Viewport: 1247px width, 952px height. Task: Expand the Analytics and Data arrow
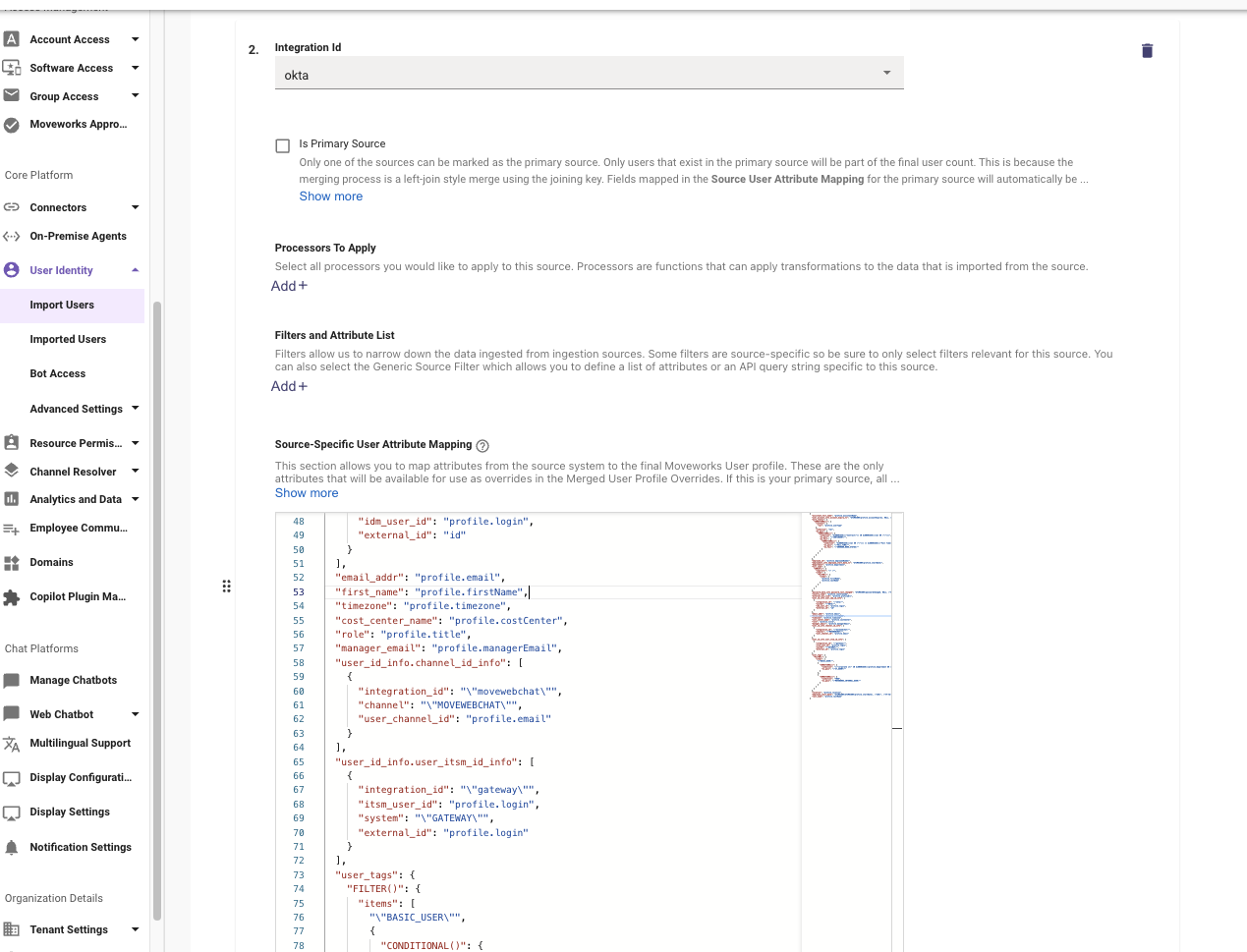[x=136, y=499]
